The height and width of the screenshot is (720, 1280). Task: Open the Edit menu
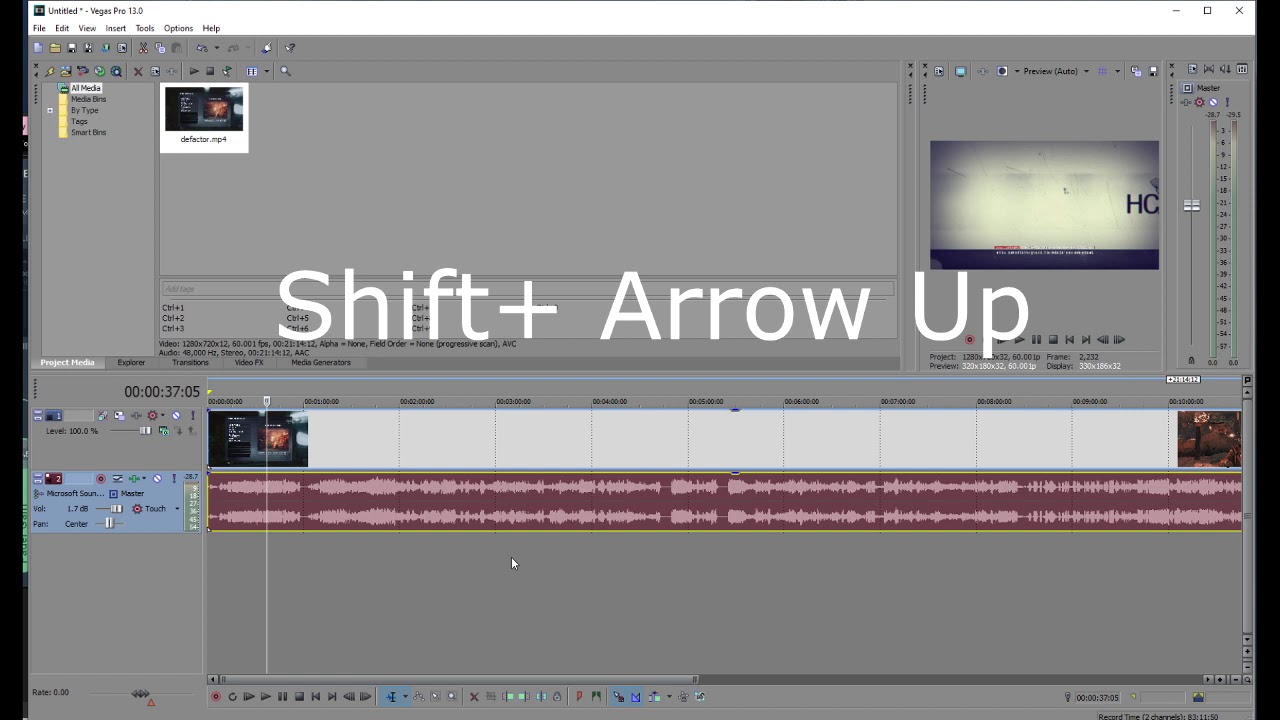coord(62,28)
